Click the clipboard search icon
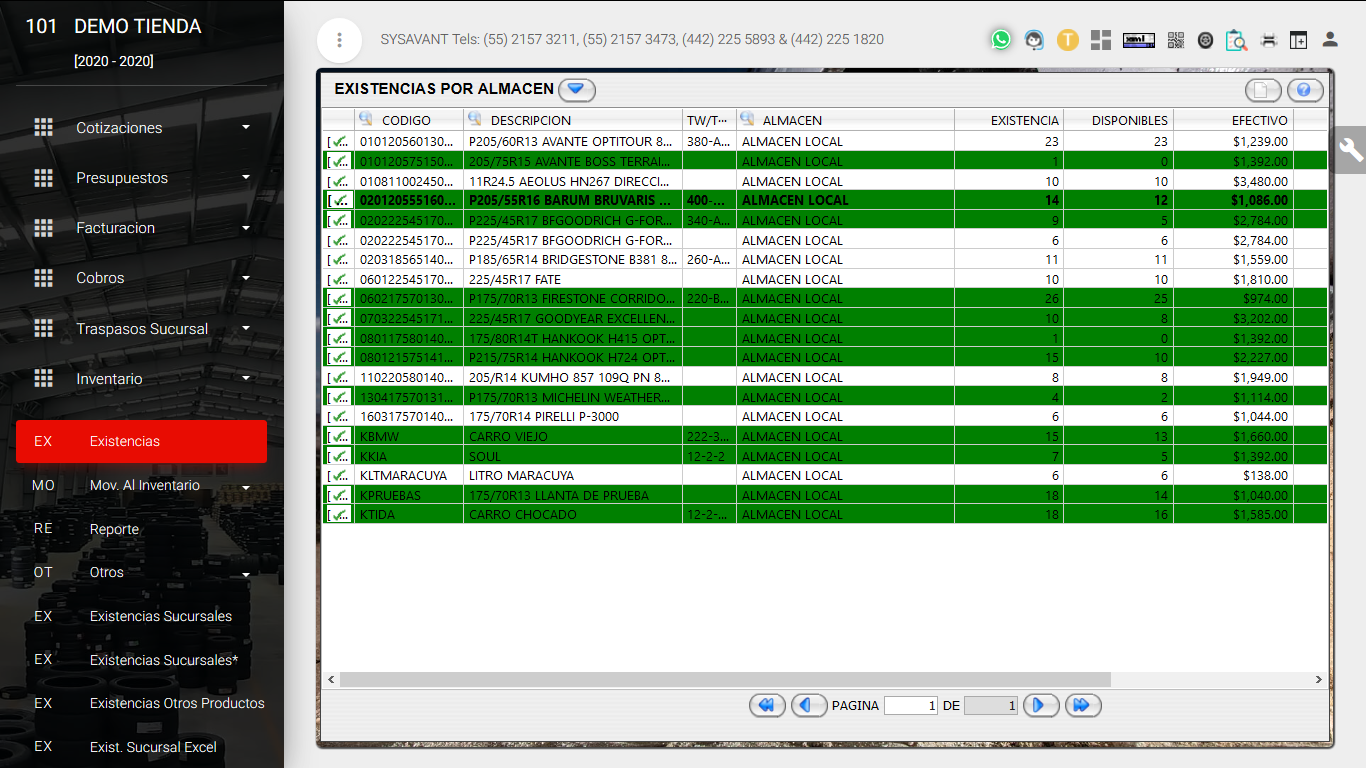The width and height of the screenshot is (1366, 768). [1236, 40]
